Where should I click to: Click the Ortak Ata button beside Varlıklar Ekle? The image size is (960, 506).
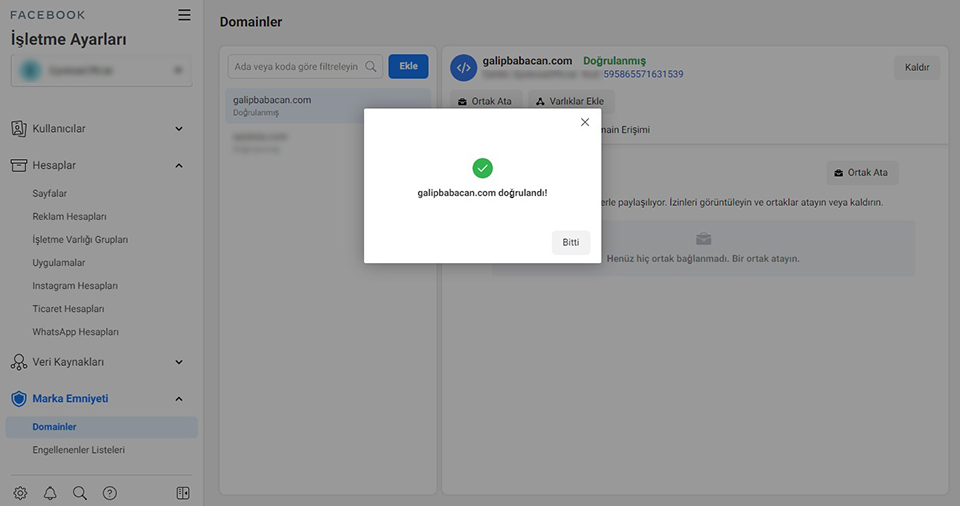pos(486,101)
